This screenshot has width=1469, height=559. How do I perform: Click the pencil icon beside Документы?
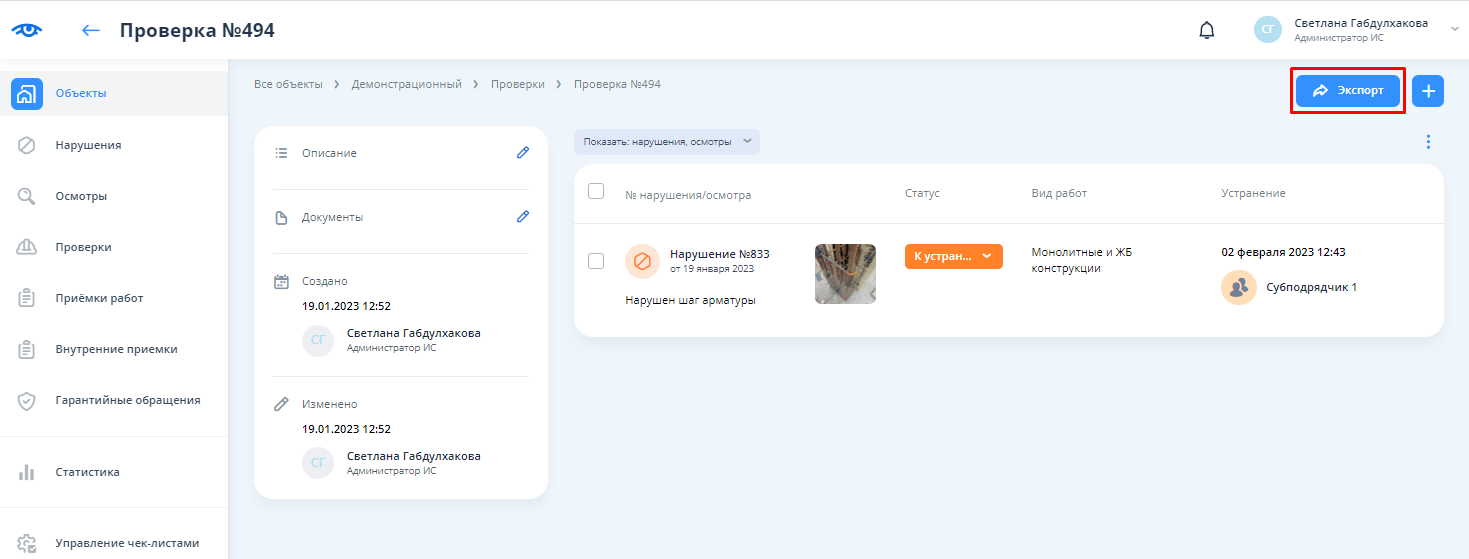[522, 217]
